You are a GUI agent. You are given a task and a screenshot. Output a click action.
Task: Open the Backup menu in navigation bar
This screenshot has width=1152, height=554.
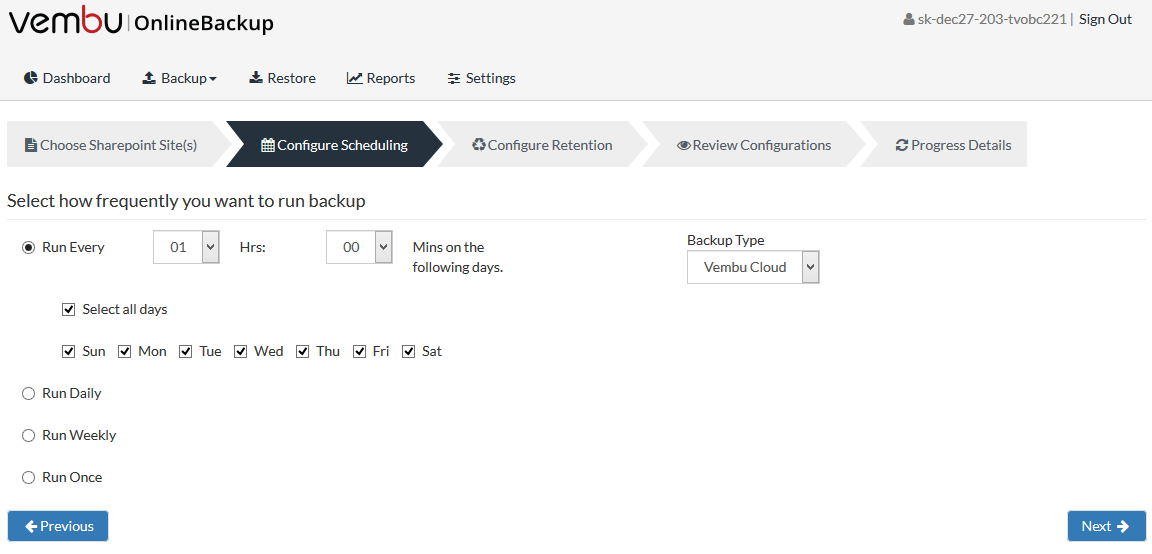(179, 78)
